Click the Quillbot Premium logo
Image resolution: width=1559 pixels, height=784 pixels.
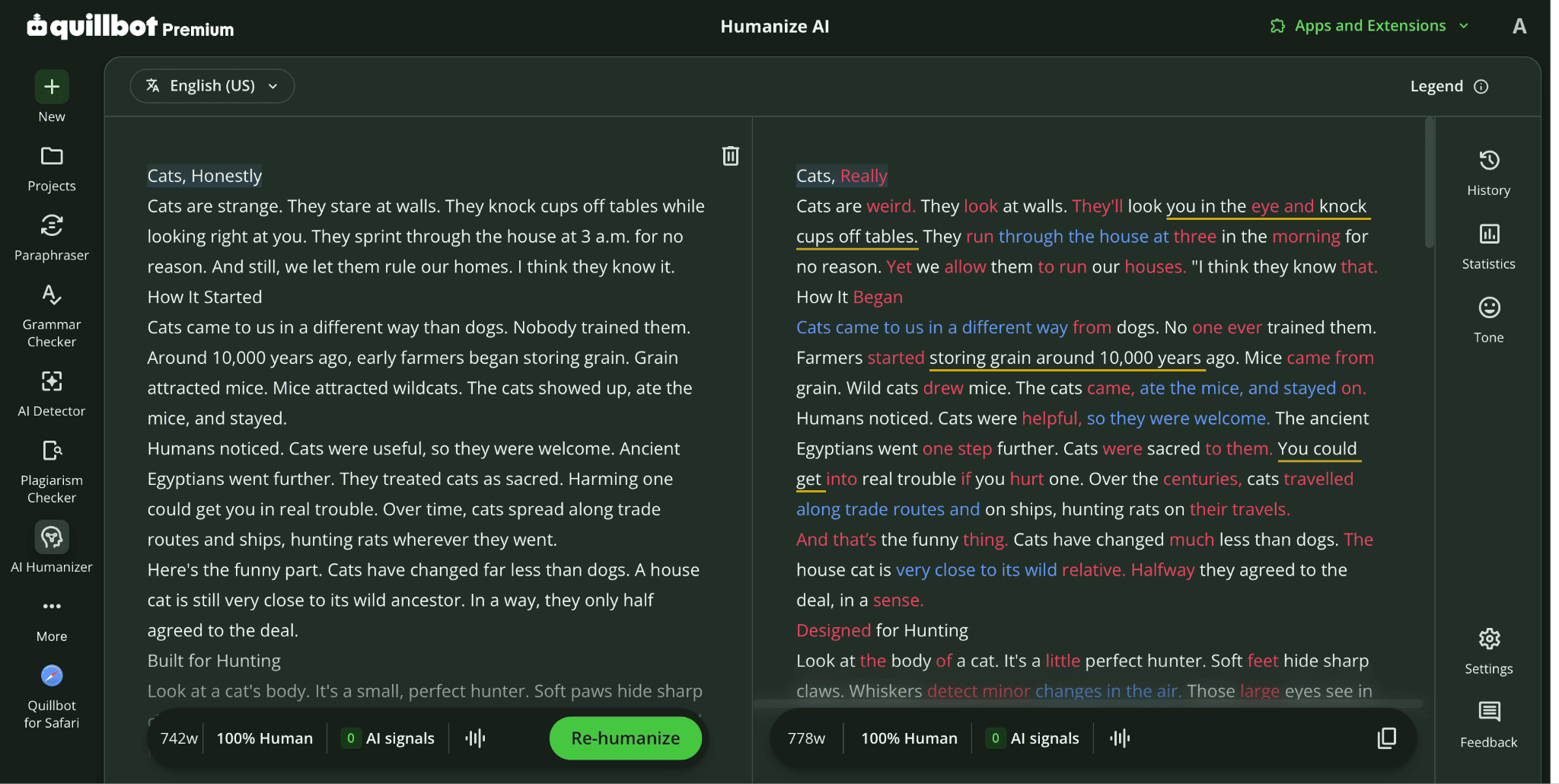(x=130, y=27)
